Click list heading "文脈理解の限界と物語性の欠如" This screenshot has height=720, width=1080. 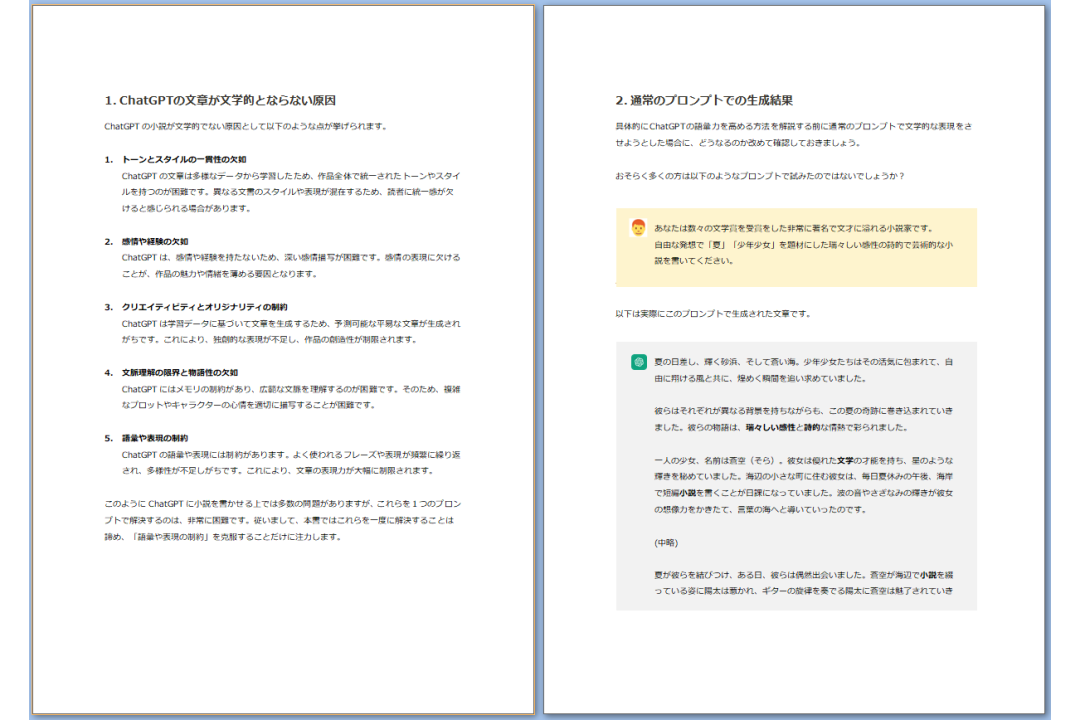[180, 372]
